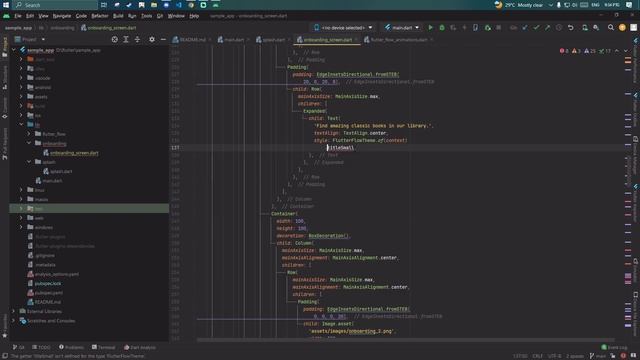Open the TODO tool window
640x360 pixels.
pyautogui.click(x=41, y=347)
